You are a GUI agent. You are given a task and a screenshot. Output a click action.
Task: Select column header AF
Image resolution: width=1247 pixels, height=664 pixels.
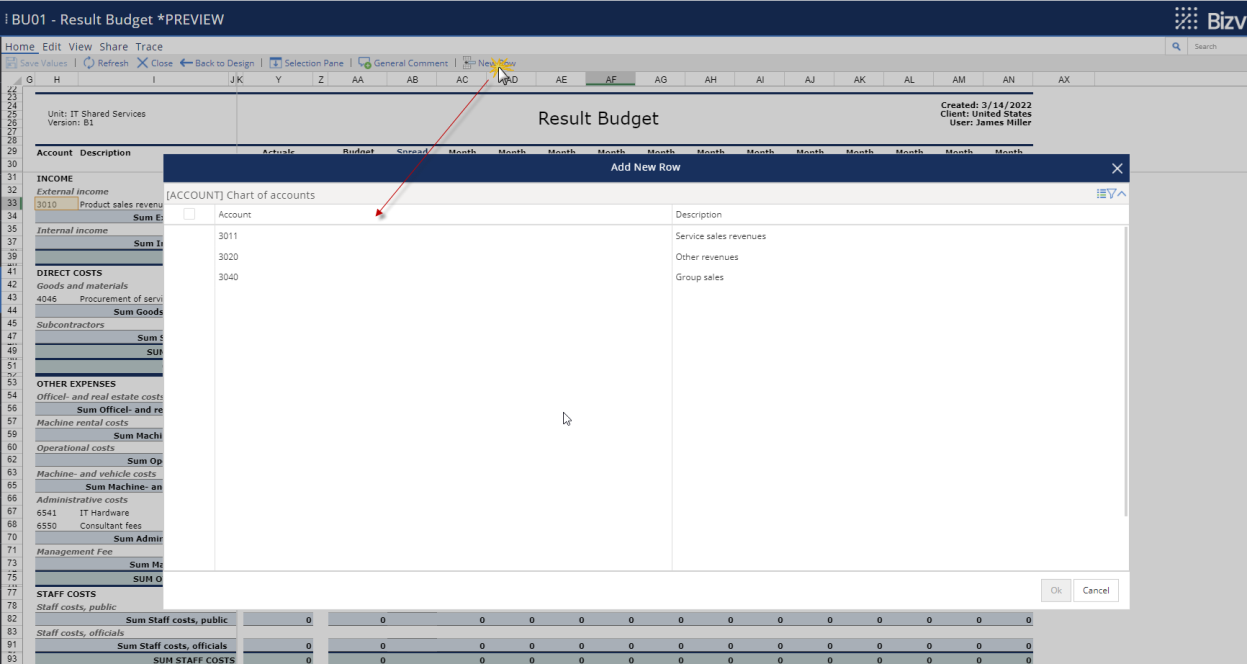(x=610, y=79)
